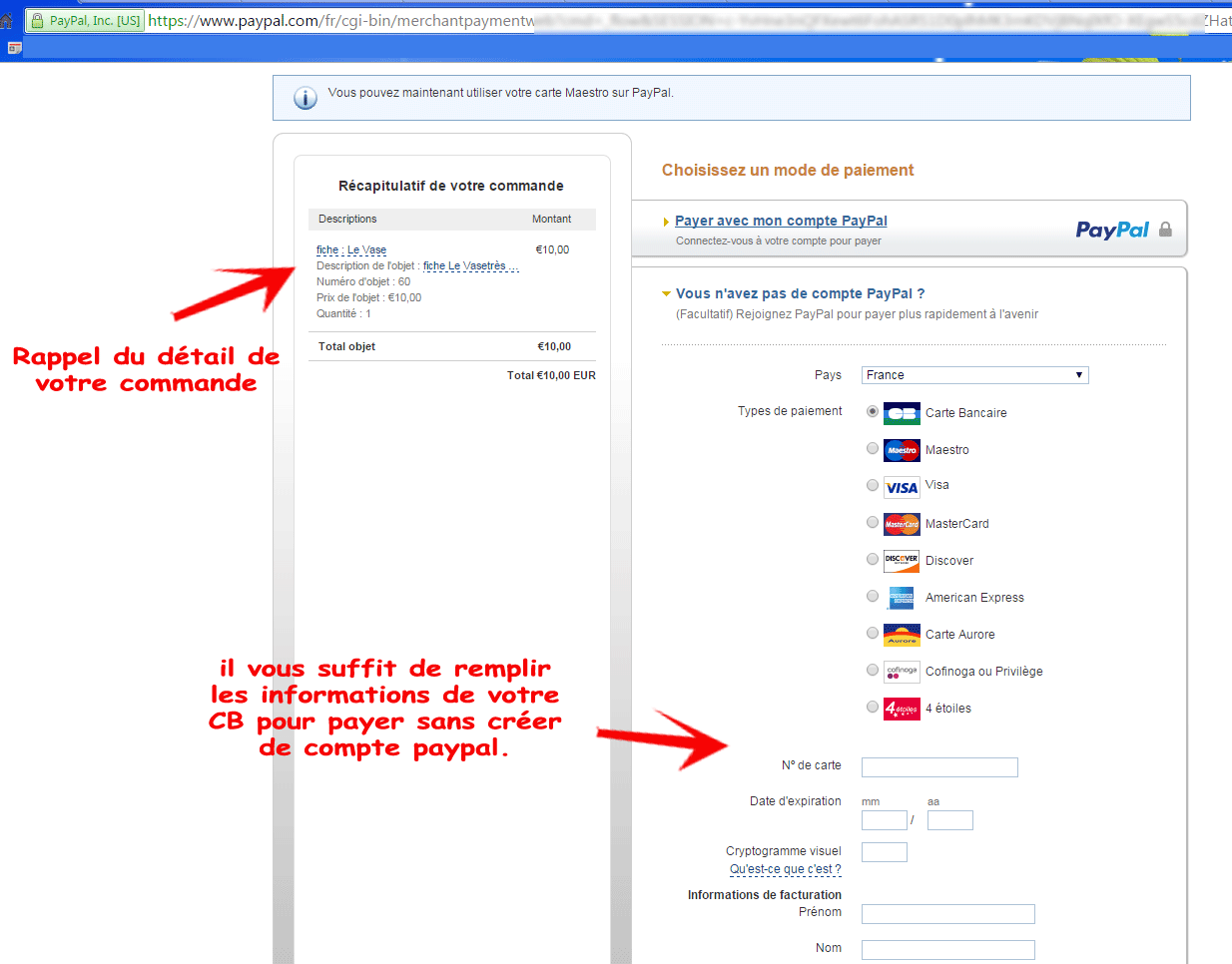The height and width of the screenshot is (964, 1232).
Task: Click the bookmarks bar favicon below address bar
Action: click(14, 48)
